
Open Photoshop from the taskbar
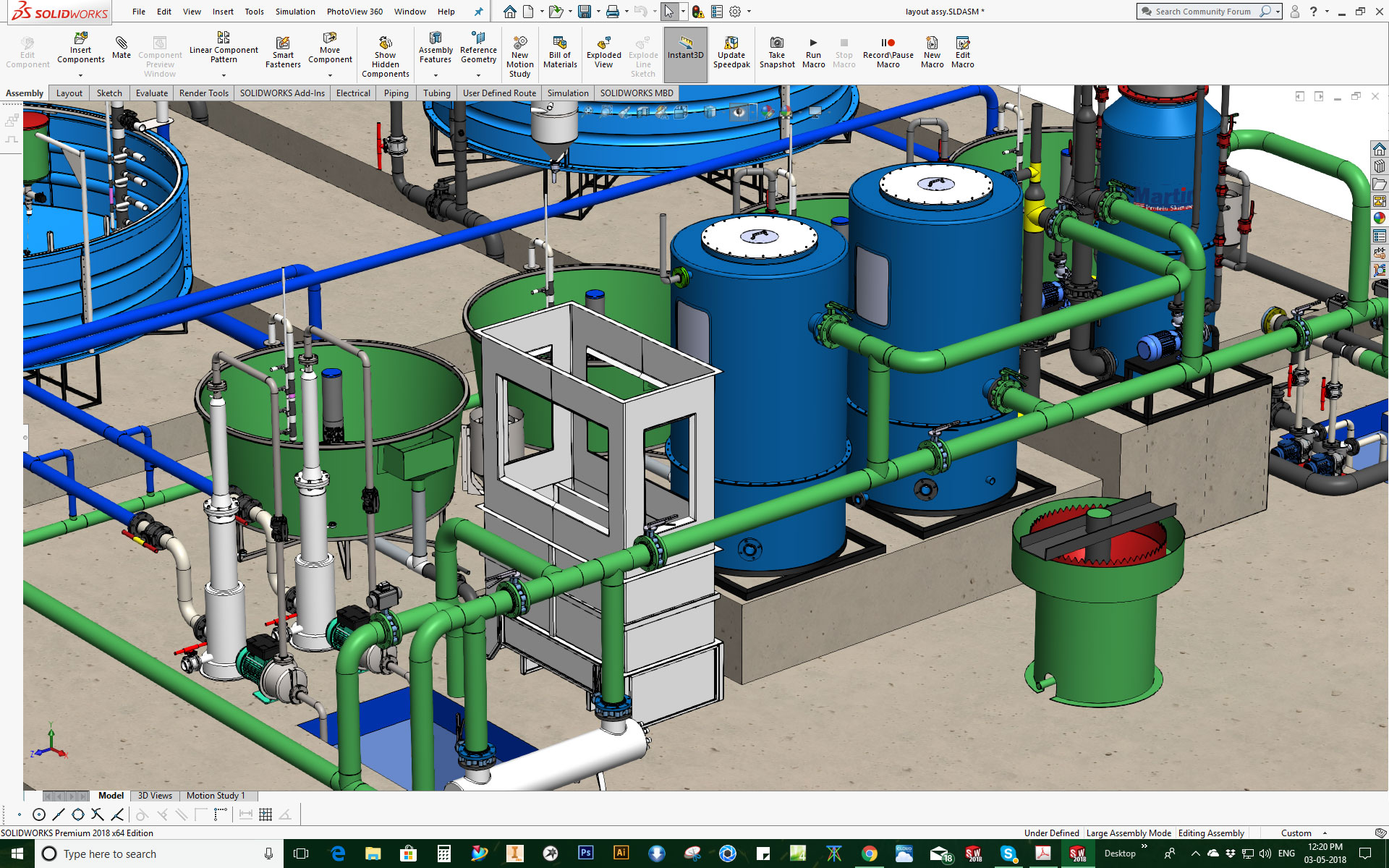pyautogui.click(x=585, y=854)
